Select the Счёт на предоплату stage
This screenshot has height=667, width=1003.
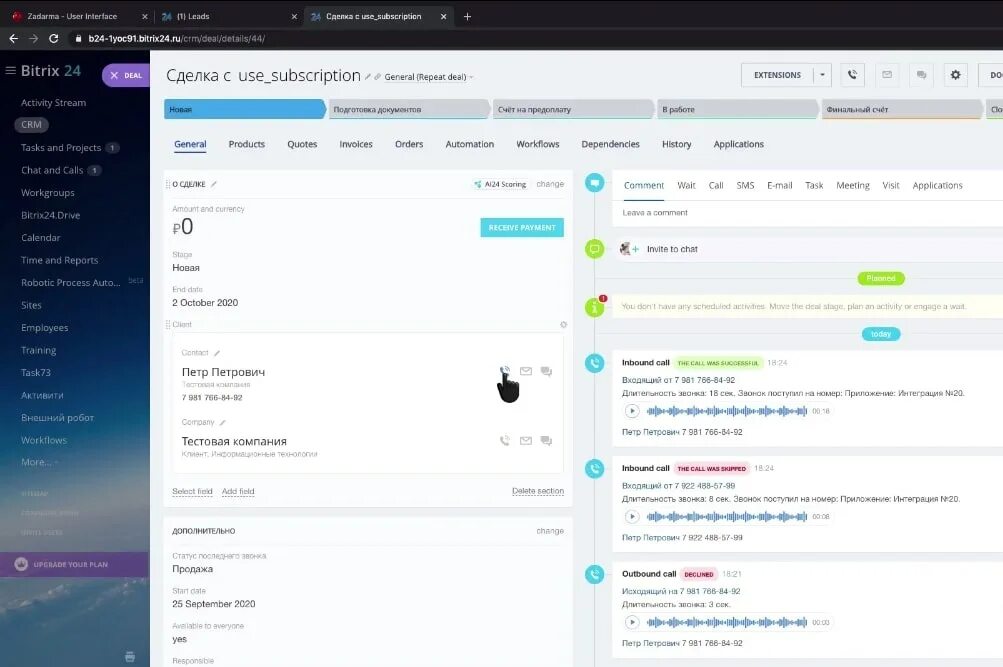[x=573, y=109]
